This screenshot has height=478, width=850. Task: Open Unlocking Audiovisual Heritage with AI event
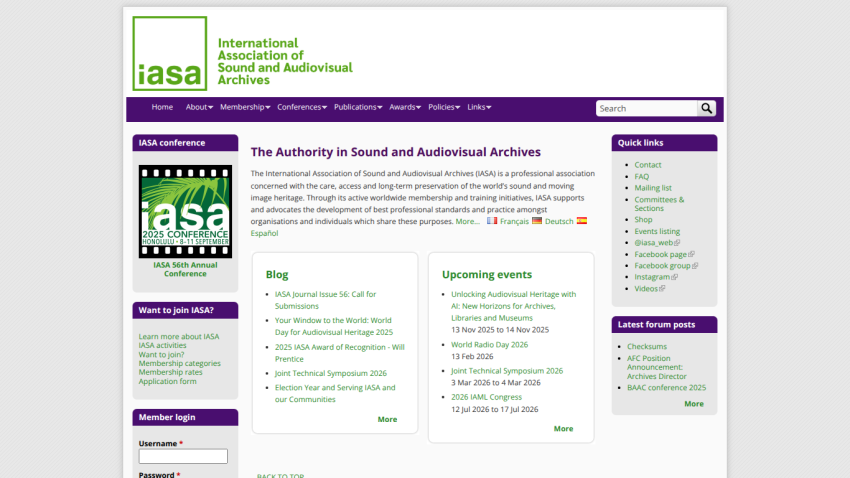click(x=513, y=306)
